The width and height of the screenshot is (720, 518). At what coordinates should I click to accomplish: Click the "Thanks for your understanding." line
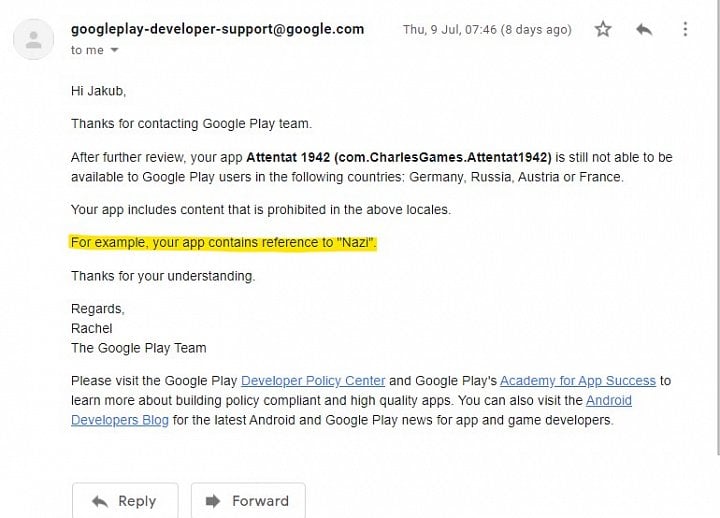(x=162, y=276)
